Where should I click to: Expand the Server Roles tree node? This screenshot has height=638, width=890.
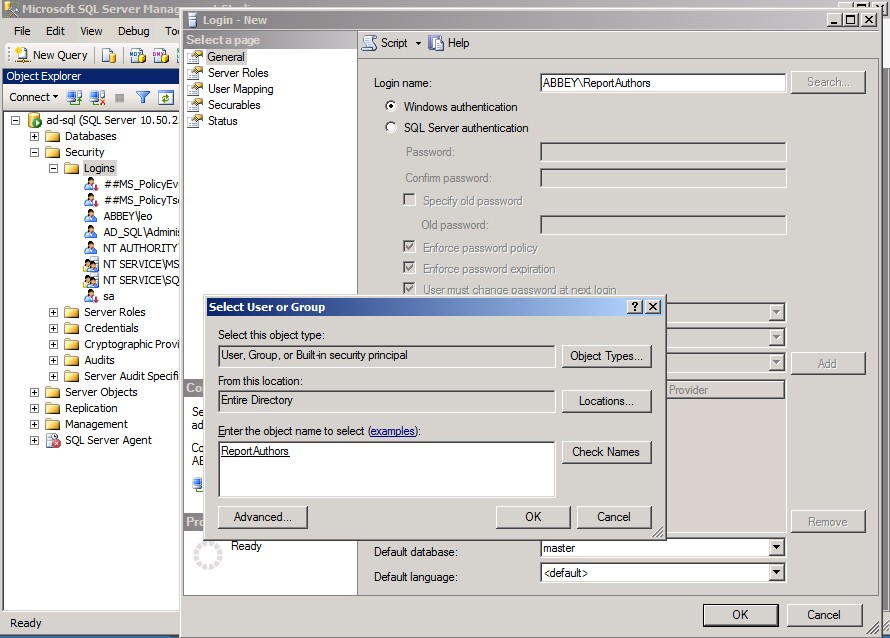click(x=53, y=312)
